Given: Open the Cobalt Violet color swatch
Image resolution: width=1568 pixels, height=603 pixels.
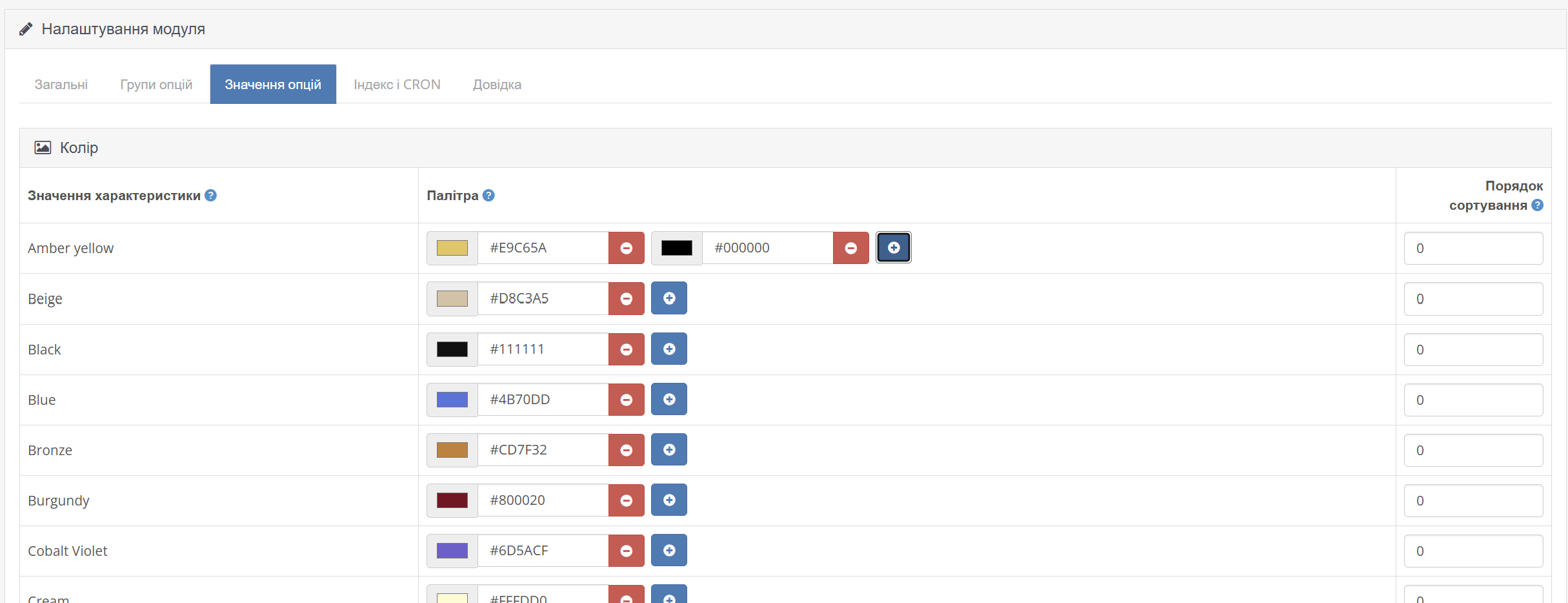Looking at the screenshot, I should pyautogui.click(x=452, y=551).
